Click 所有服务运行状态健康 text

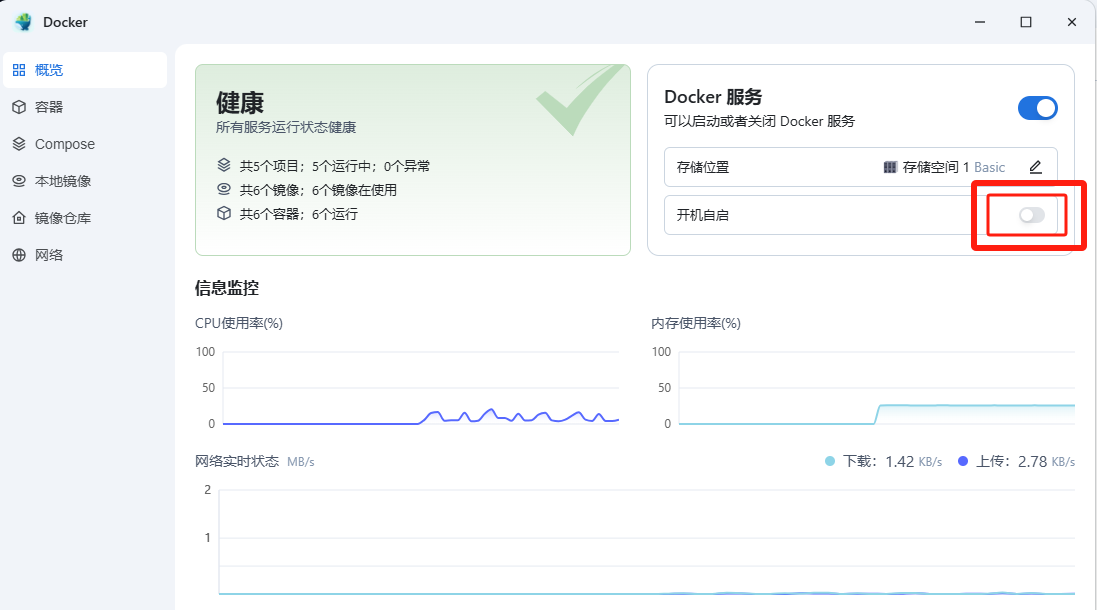click(x=285, y=127)
